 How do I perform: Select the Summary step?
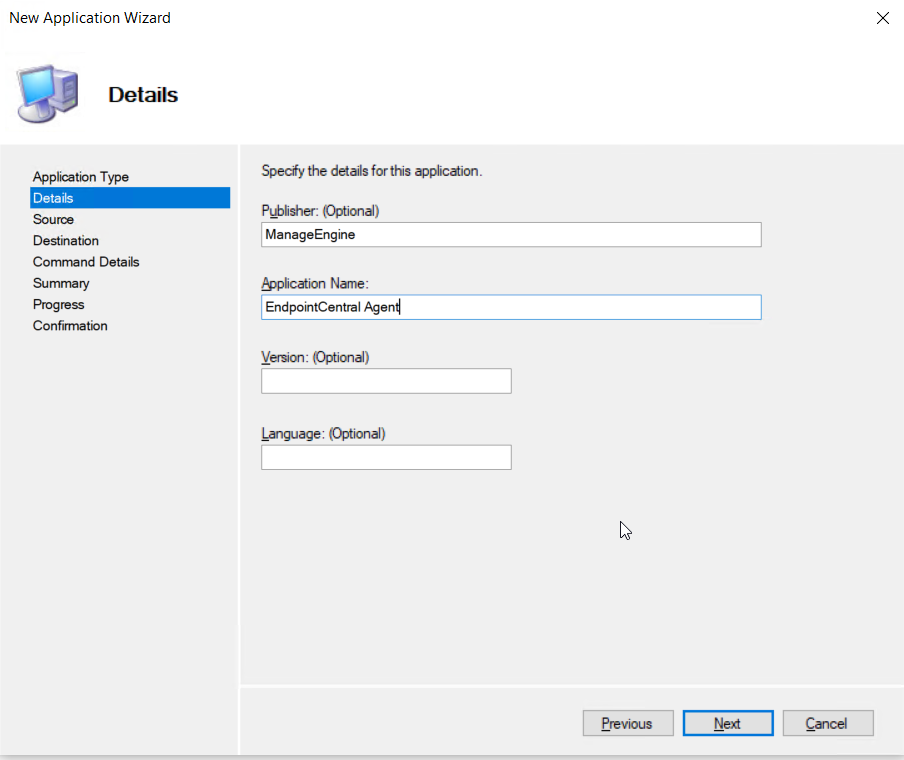click(x=61, y=283)
